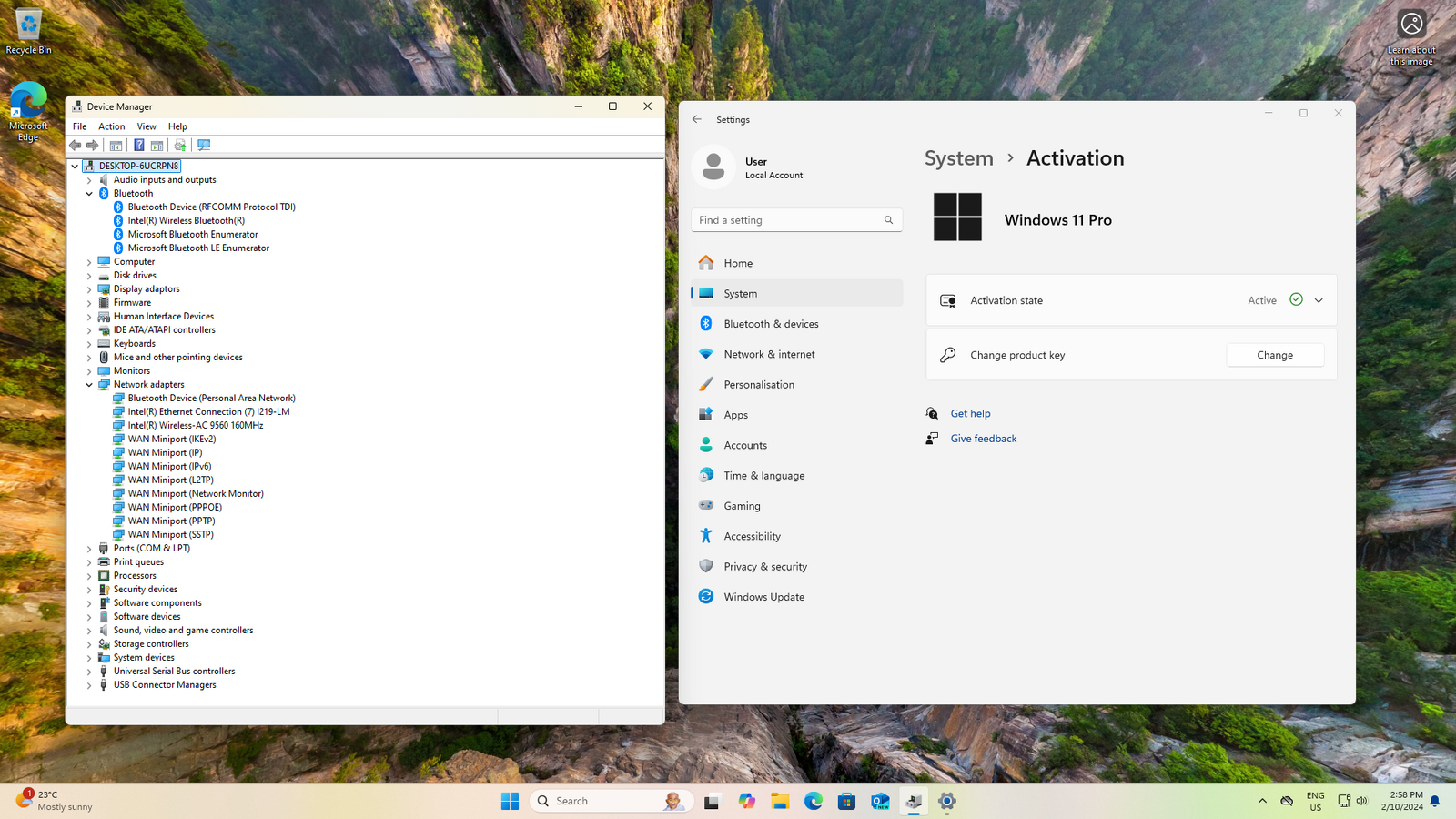Click the notification bell icon
1456x819 pixels.
[x=1435, y=801]
